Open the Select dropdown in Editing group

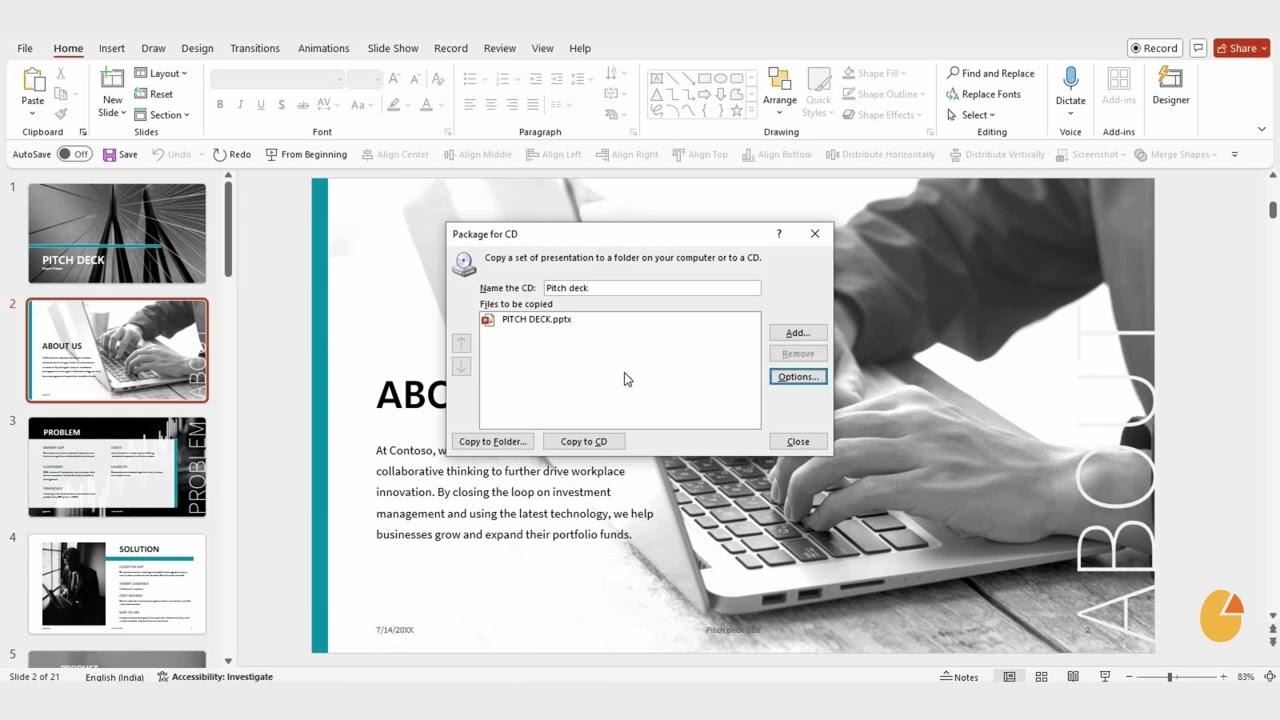pyautogui.click(x=970, y=115)
